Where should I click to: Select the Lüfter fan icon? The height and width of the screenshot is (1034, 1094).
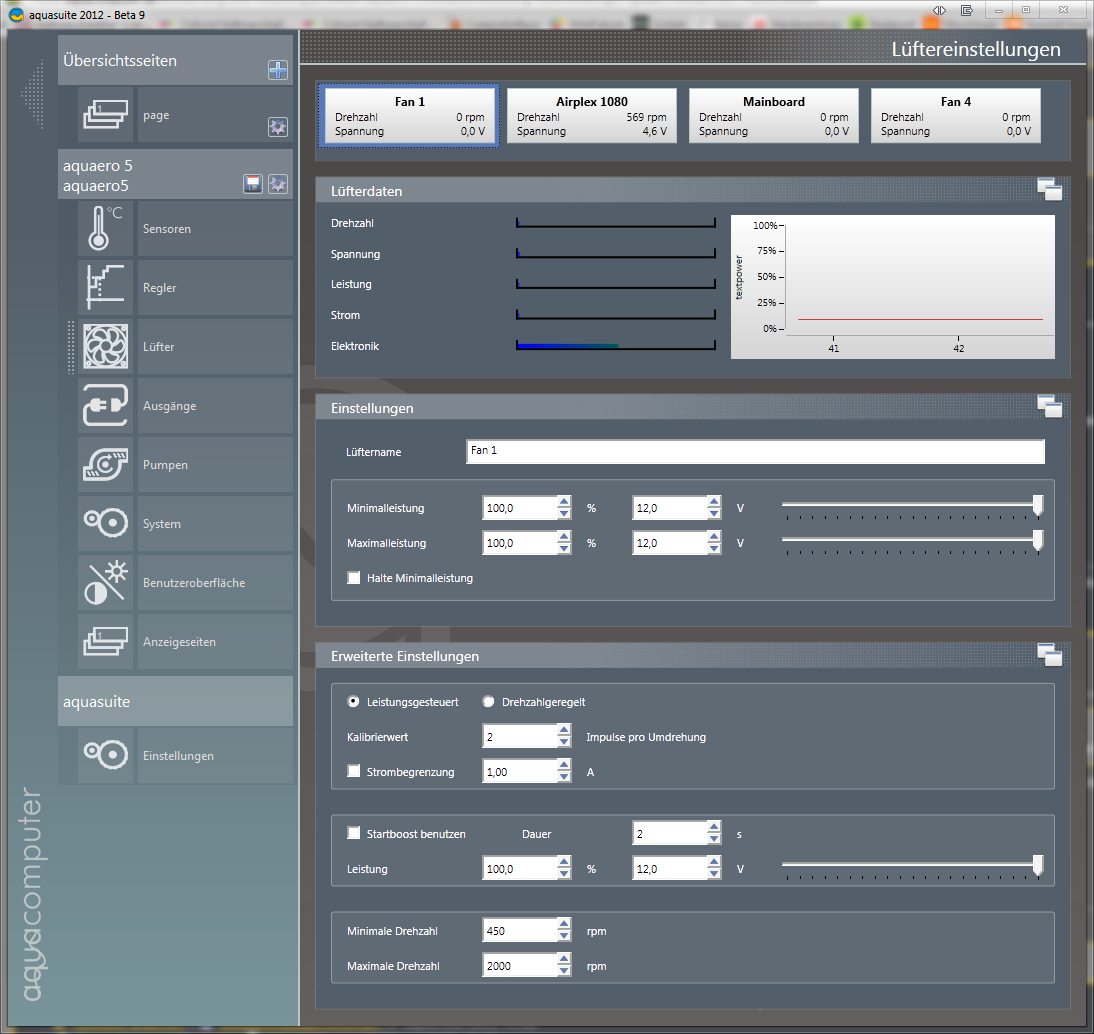[105, 347]
